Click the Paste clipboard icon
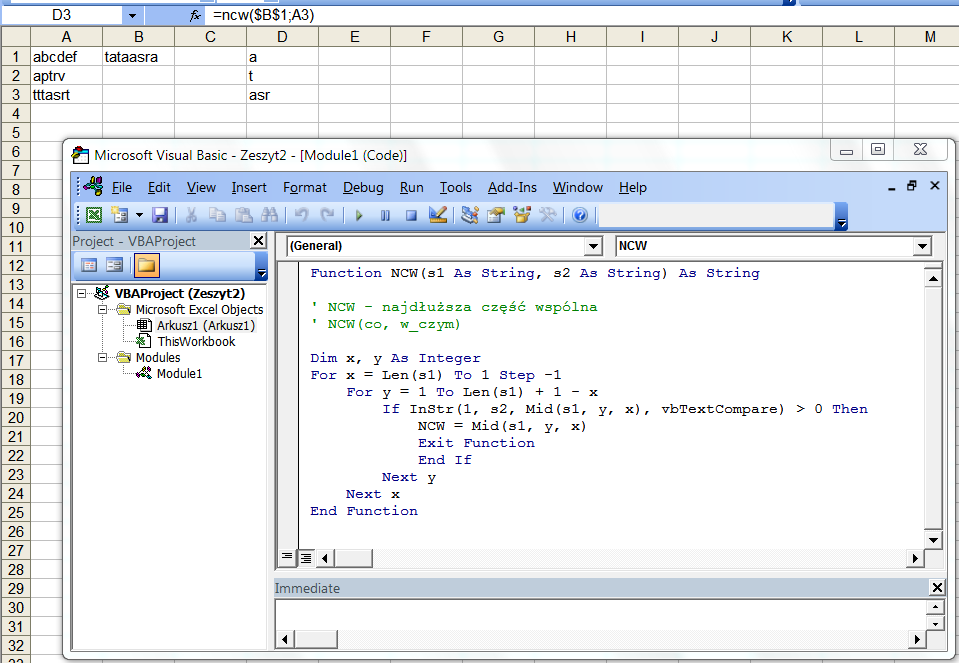The height and width of the screenshot is (663, 959). pyautogui.click(x=243, y=215)
